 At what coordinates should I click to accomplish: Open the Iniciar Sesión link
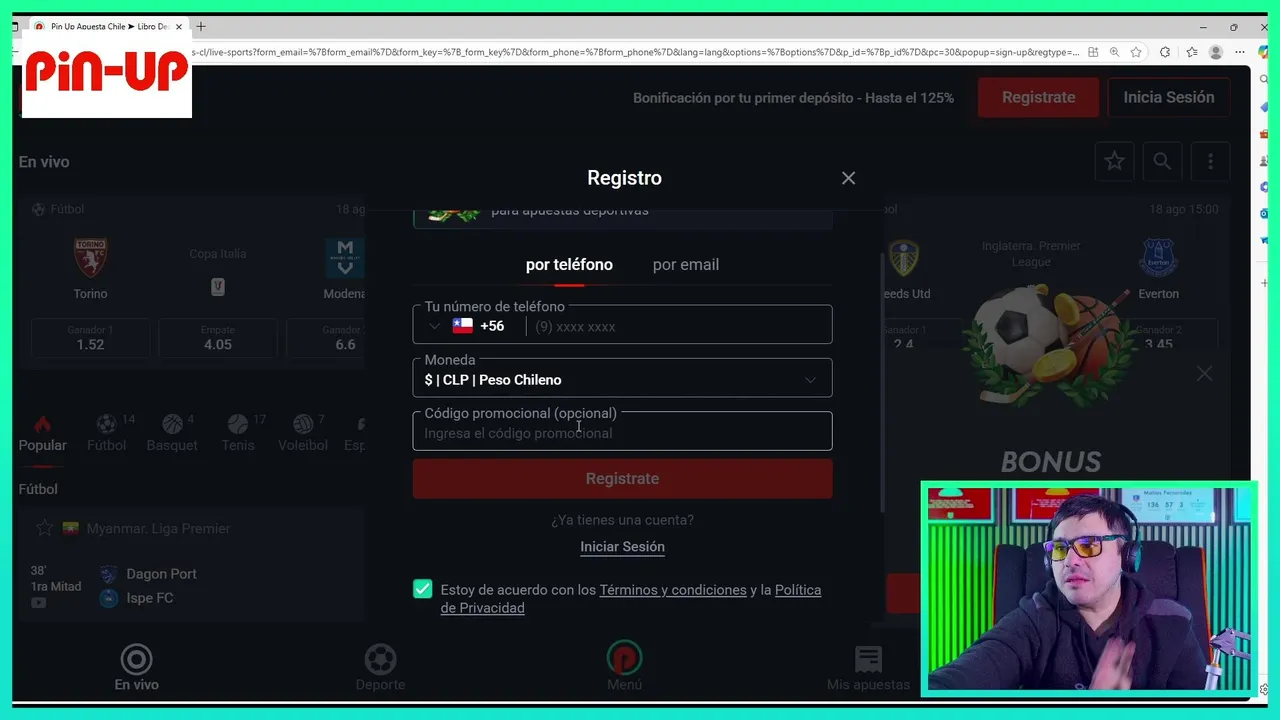tap(622, 547)
